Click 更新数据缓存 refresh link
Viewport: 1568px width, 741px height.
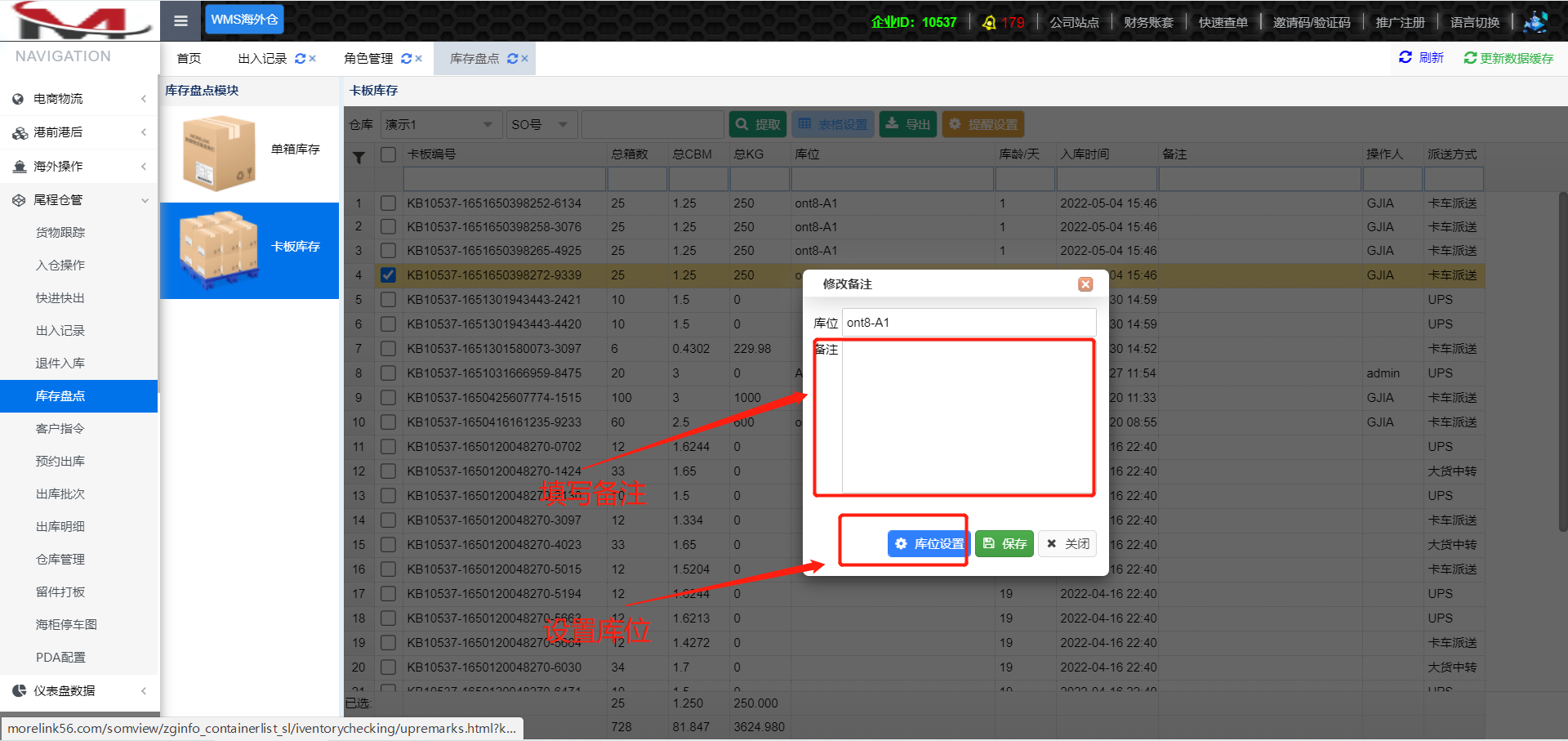tap(1508, 58)
